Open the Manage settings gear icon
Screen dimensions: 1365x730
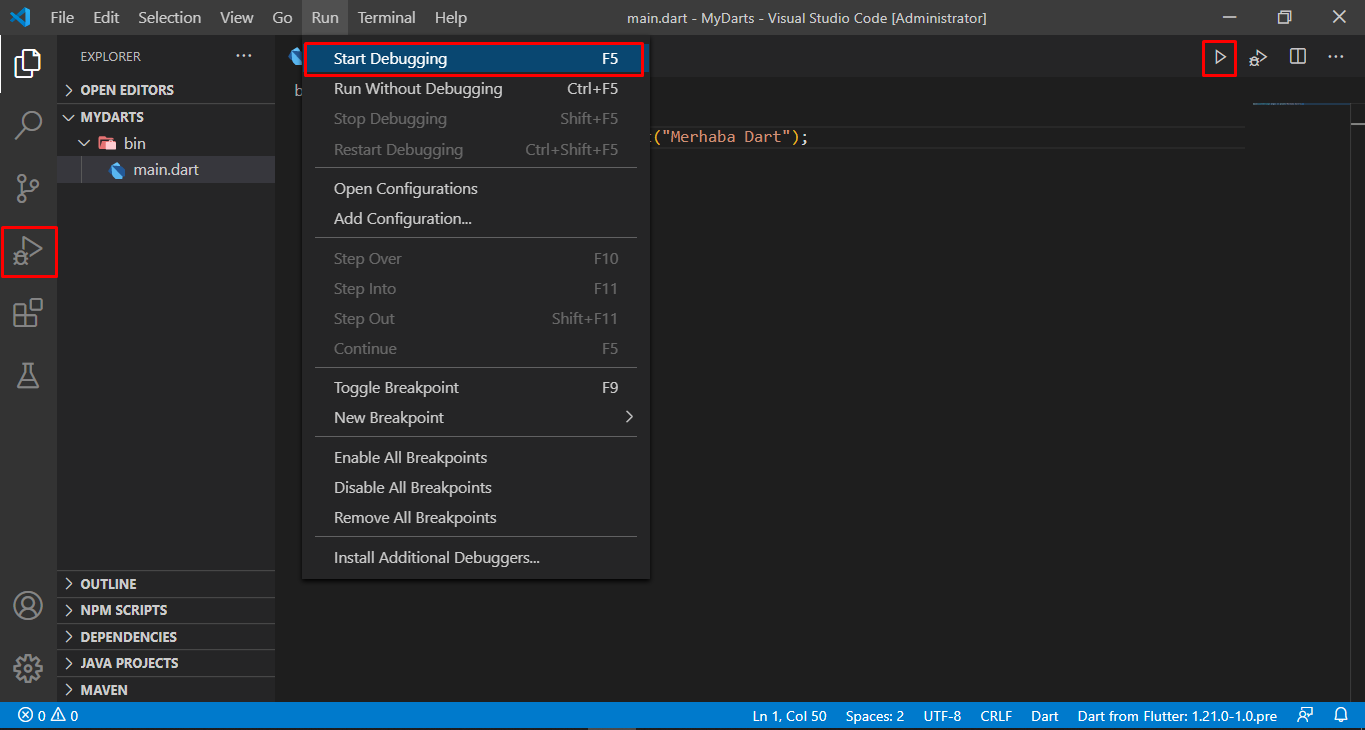point(28,668)
